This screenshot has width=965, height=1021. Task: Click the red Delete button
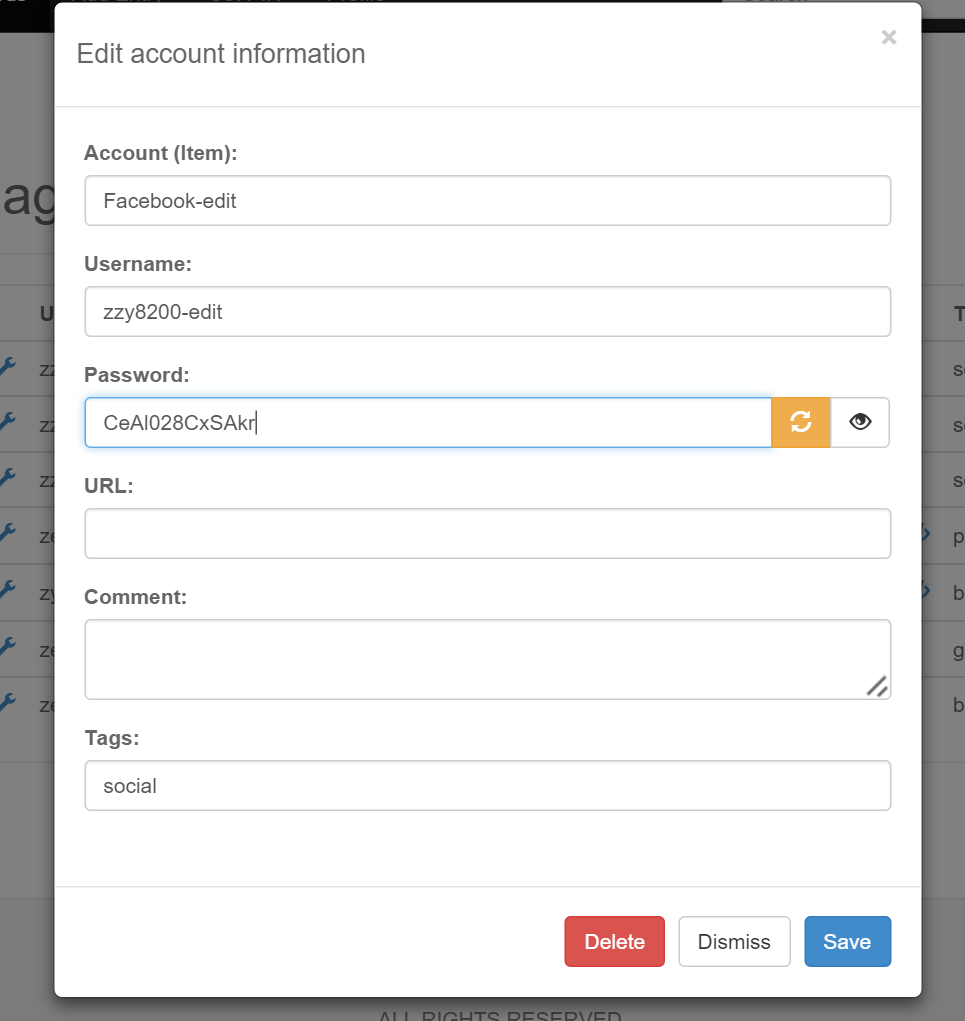click(x=614, y=941)
